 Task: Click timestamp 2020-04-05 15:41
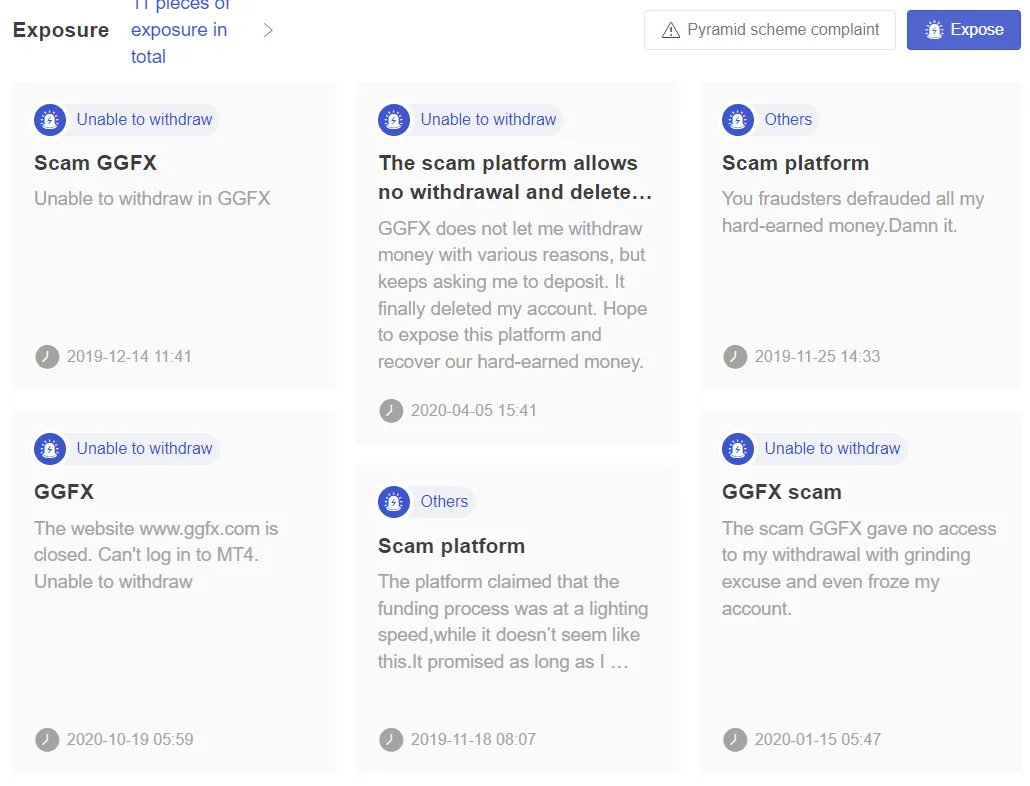[x=473, y=410]
